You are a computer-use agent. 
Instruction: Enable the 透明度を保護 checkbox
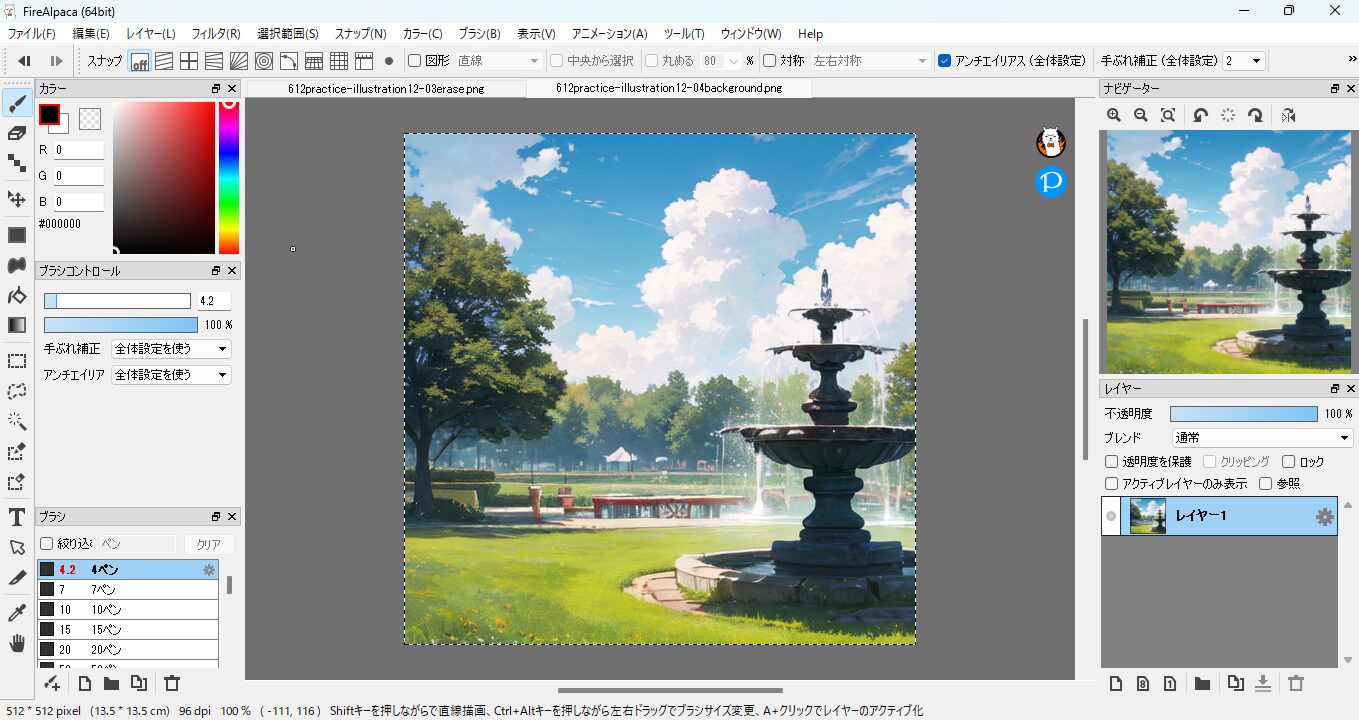pos(1111,462)
